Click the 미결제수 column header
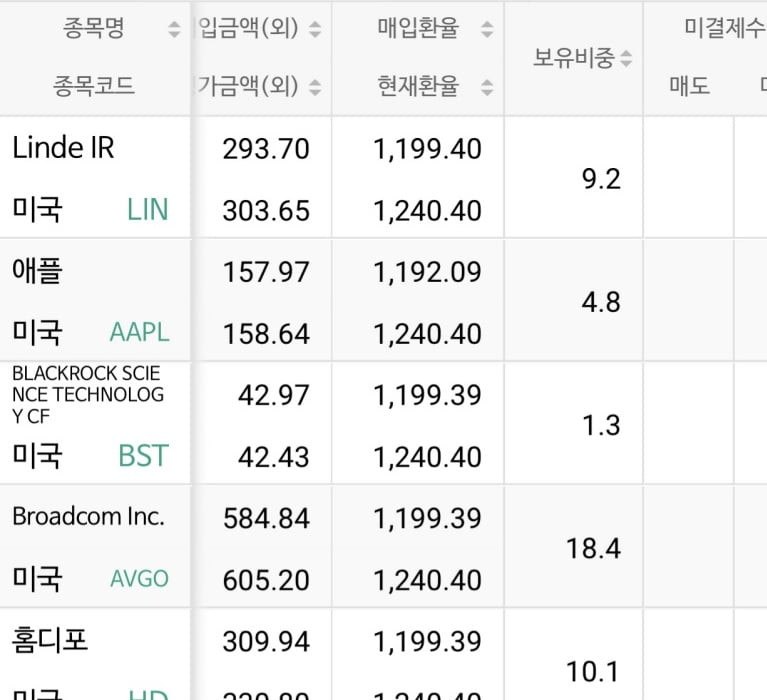The width and height of the screenshot is (767, 700). tap(725, 27)
